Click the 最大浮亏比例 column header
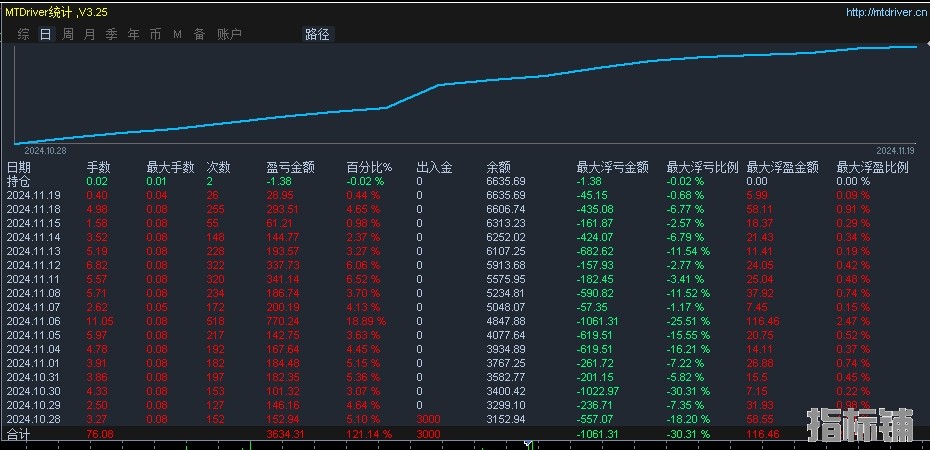 coord(702,167)
